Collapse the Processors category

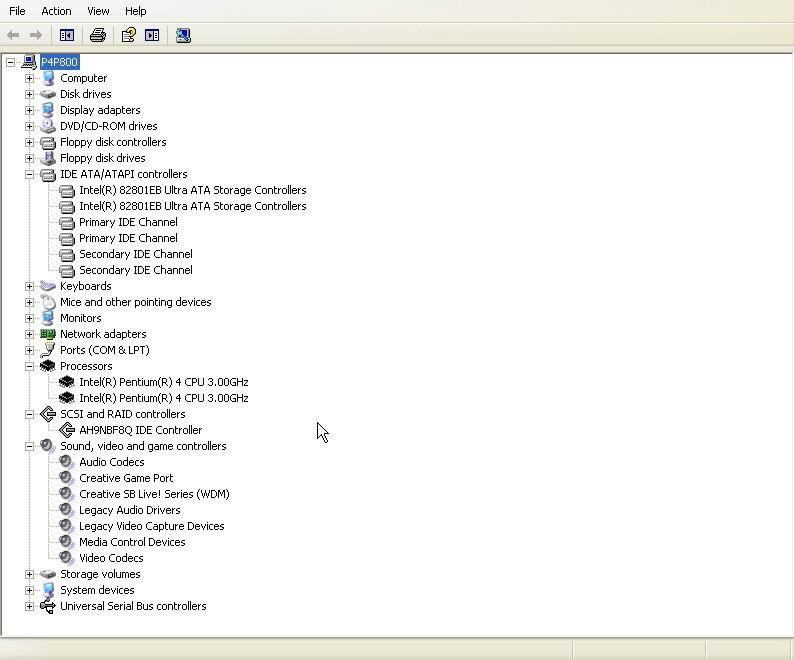(29, 366)
